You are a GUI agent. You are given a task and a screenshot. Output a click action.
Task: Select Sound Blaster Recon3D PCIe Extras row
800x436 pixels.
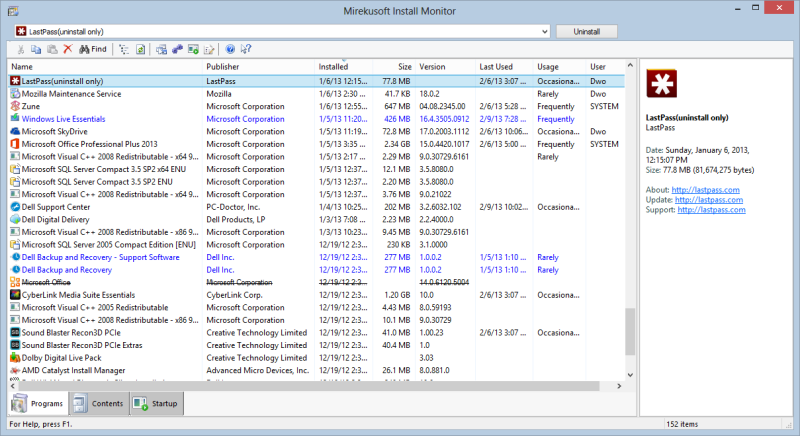(316, 345)
